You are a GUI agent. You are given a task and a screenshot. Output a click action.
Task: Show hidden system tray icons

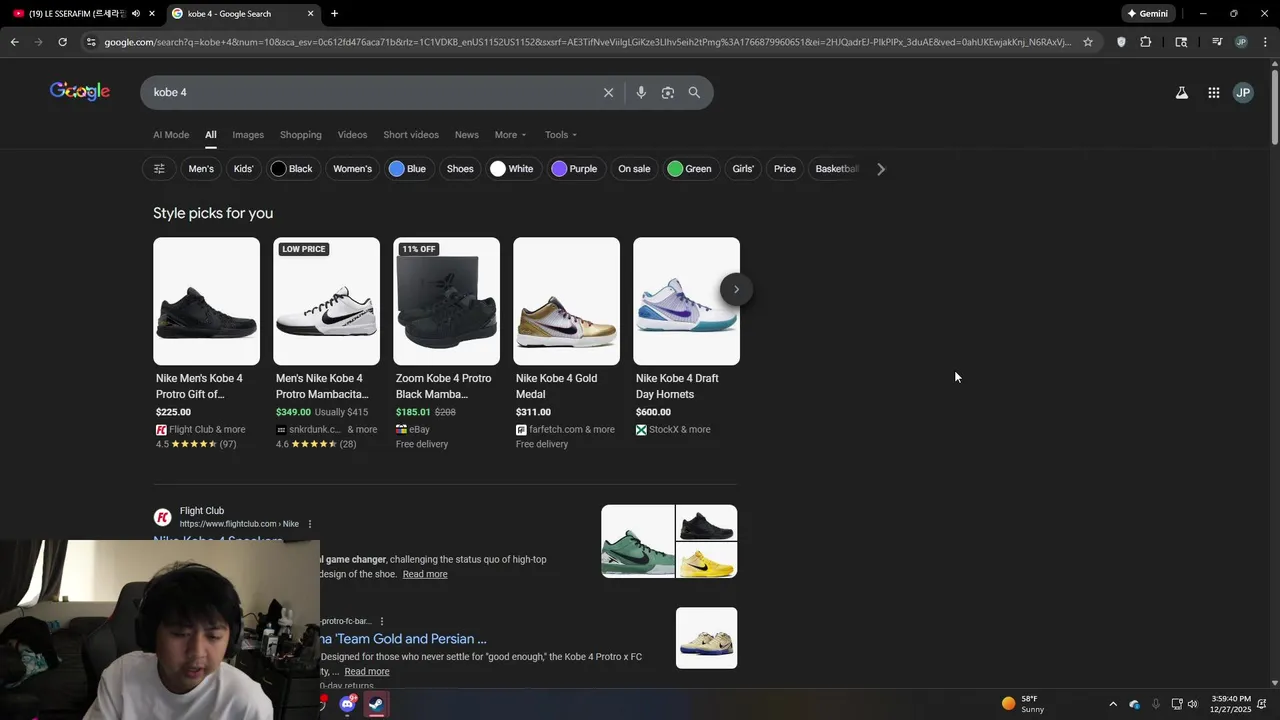pyautogui.click(x=1115, y=704)
